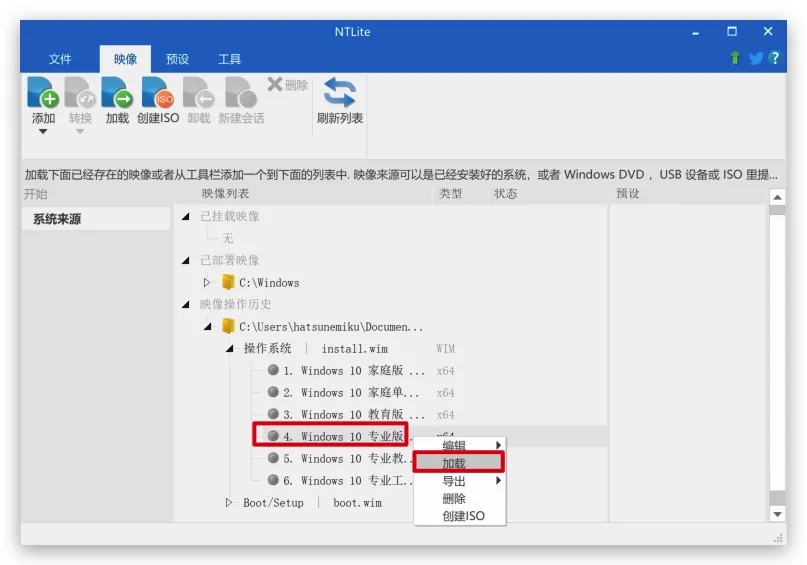Click the 刷新列表 refresh icon

point(340,93)
